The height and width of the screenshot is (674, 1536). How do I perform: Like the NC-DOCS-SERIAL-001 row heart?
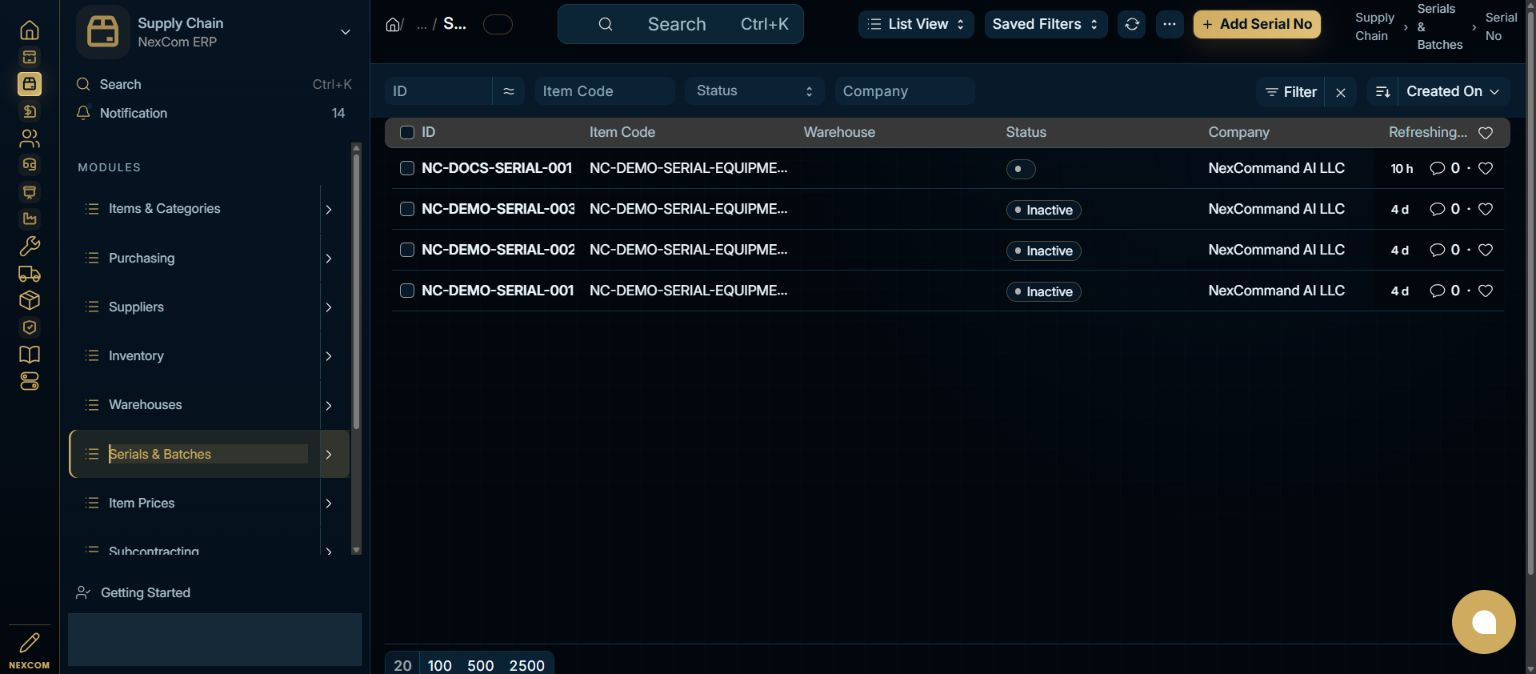pos(1485,168)
